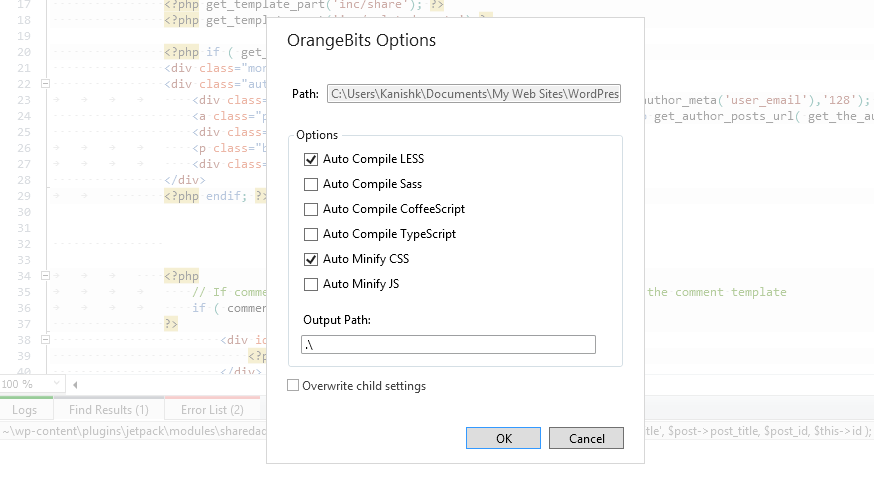This screenshot has height=485, width=874.
Task: Click the closing </div> tag on line 28
Action: click(184, 180)
